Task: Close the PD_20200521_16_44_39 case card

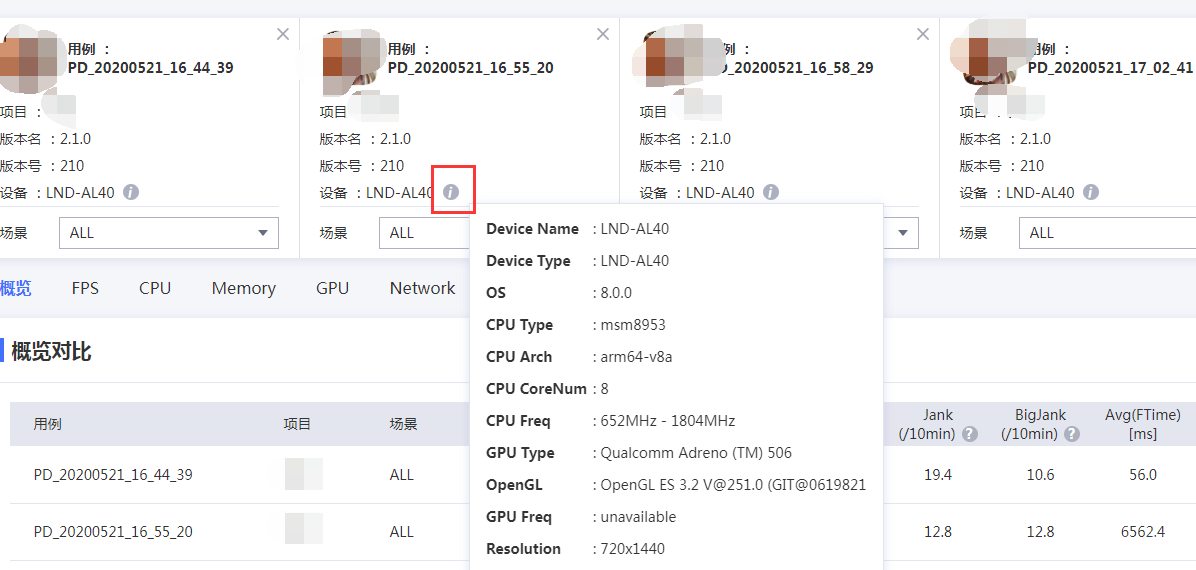Action: (283, 34)
